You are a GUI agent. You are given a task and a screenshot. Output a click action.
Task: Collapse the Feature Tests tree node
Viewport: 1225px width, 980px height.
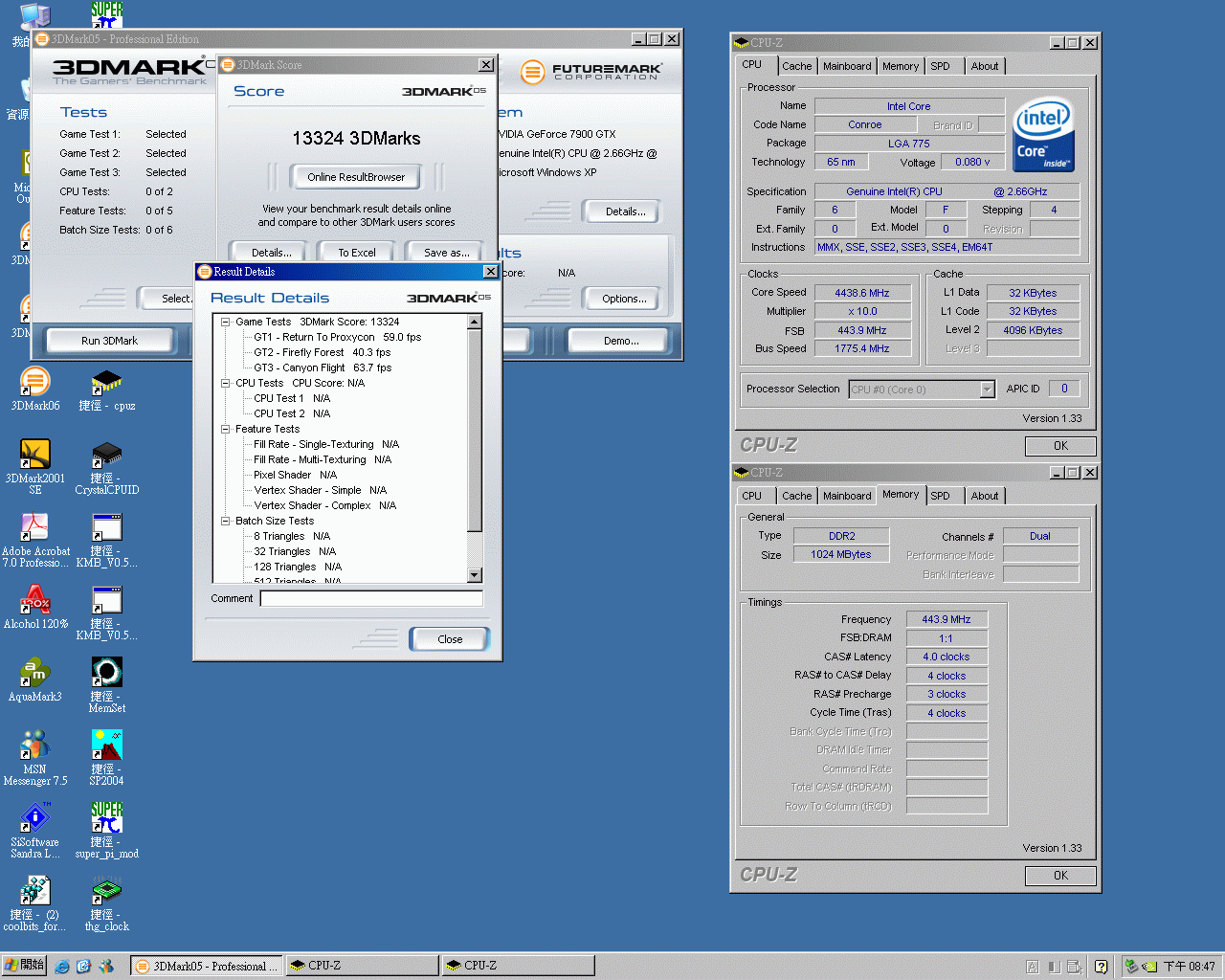pos(226,430)
